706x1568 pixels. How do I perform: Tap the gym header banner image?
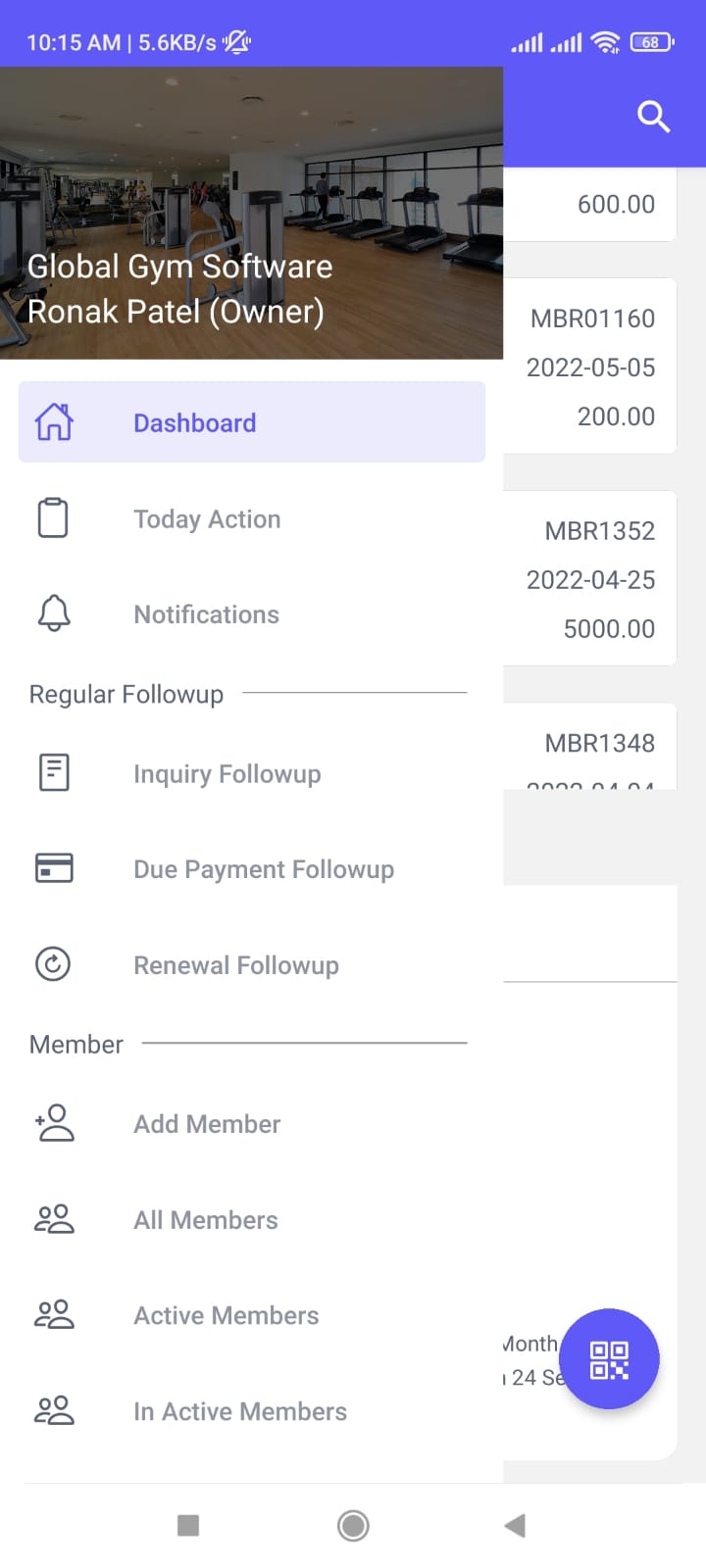point(251,213)
